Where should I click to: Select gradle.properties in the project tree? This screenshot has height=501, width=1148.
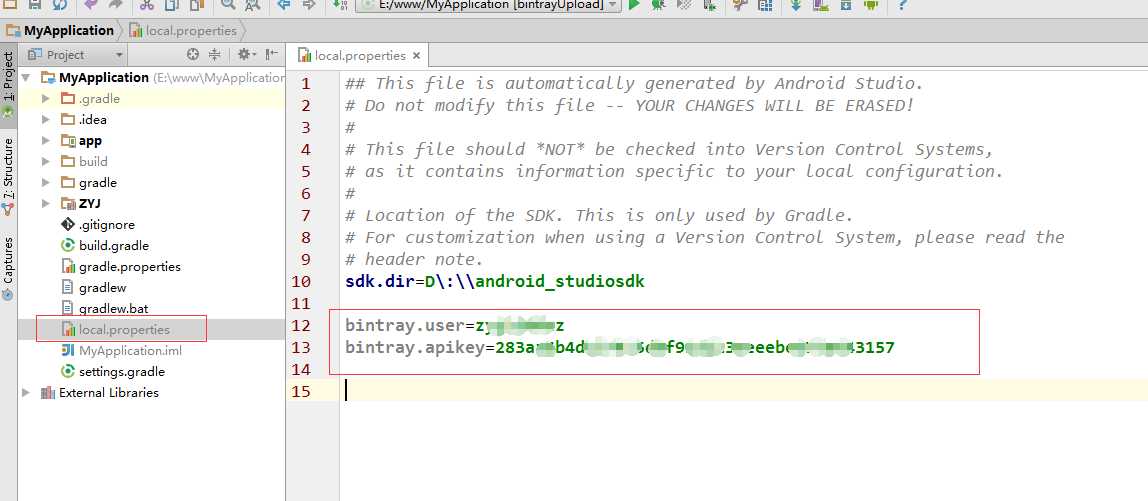130,267
